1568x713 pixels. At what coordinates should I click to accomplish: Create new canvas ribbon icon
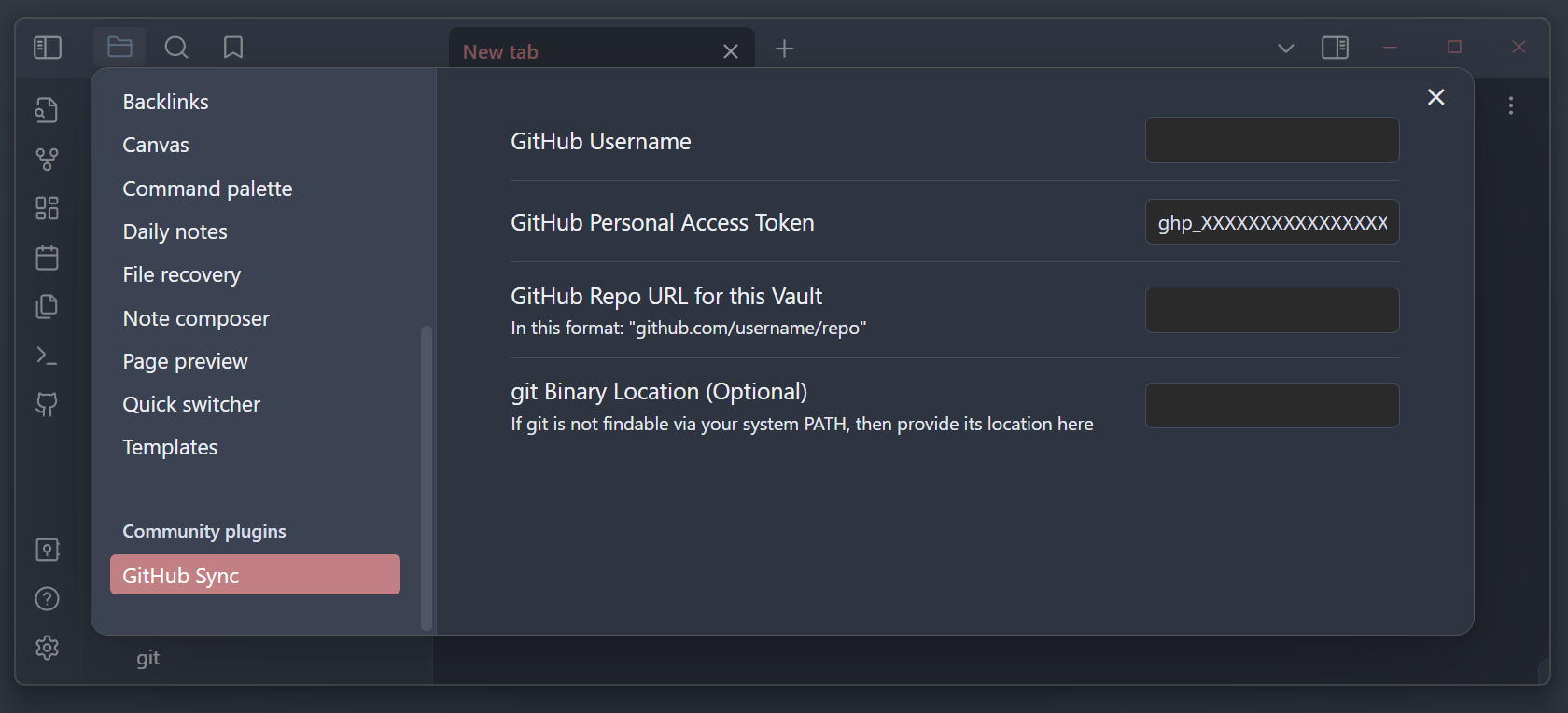pyautogui.click(x=47, y=208)
